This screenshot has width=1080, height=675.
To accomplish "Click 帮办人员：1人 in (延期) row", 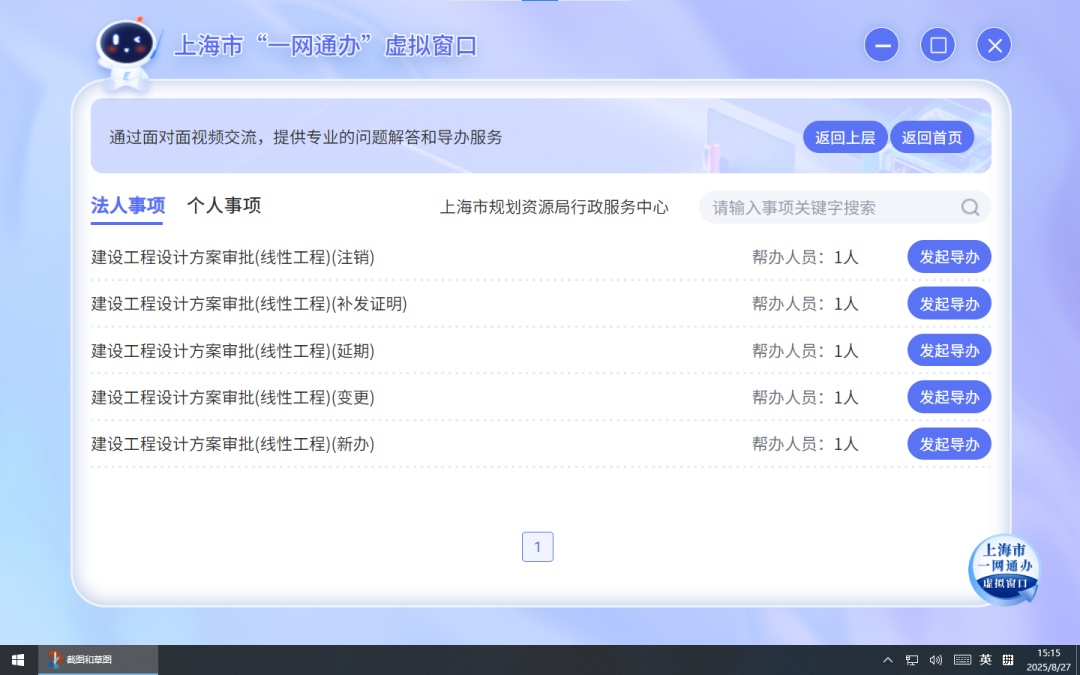I will point(804,351).
